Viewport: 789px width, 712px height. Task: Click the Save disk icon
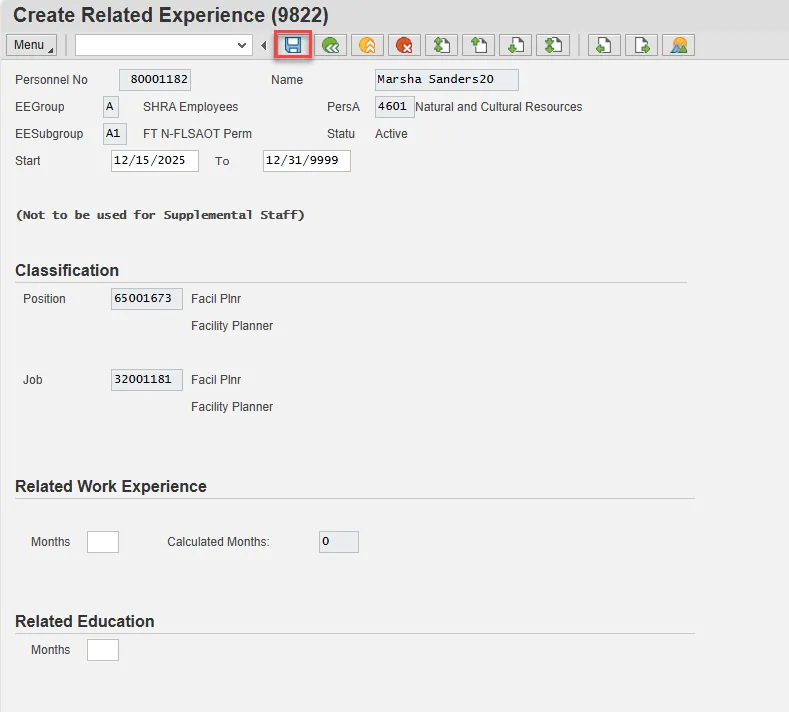293,45
